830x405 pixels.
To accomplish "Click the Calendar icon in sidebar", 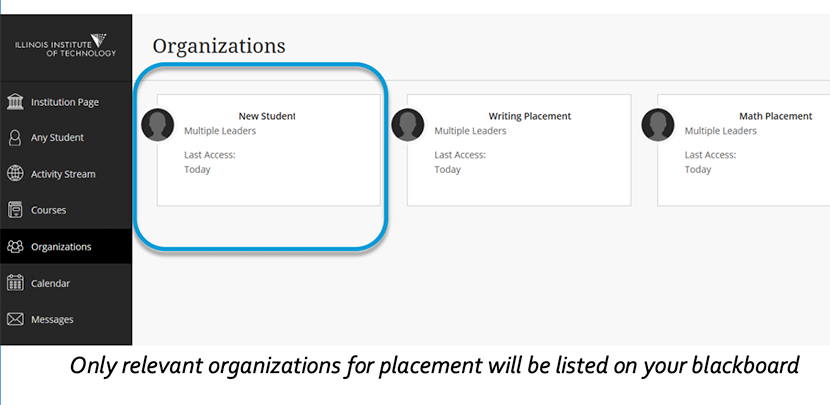I will (15, 283).
